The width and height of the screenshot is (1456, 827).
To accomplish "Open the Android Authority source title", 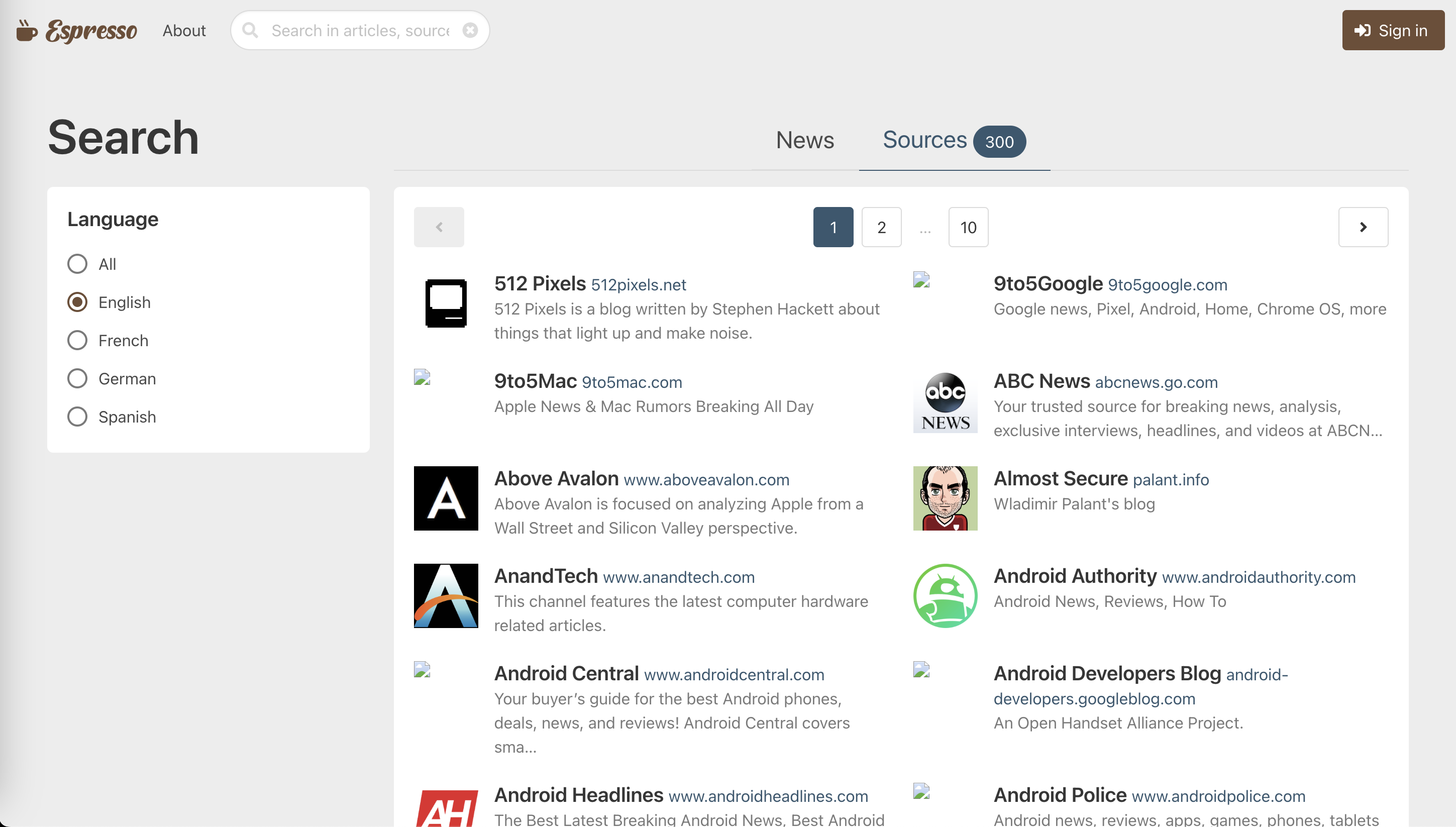I will point(1075,575).
